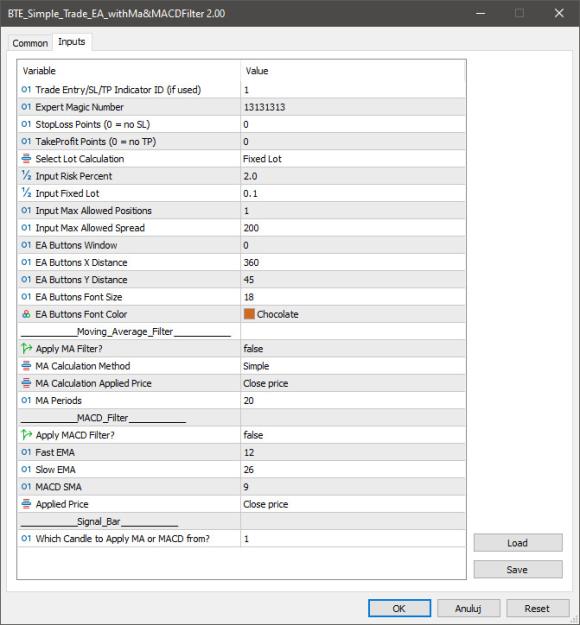The image size is (580, 625).
Task: Edit EA Buttons Font Size value 18
Action: point(353,297)
